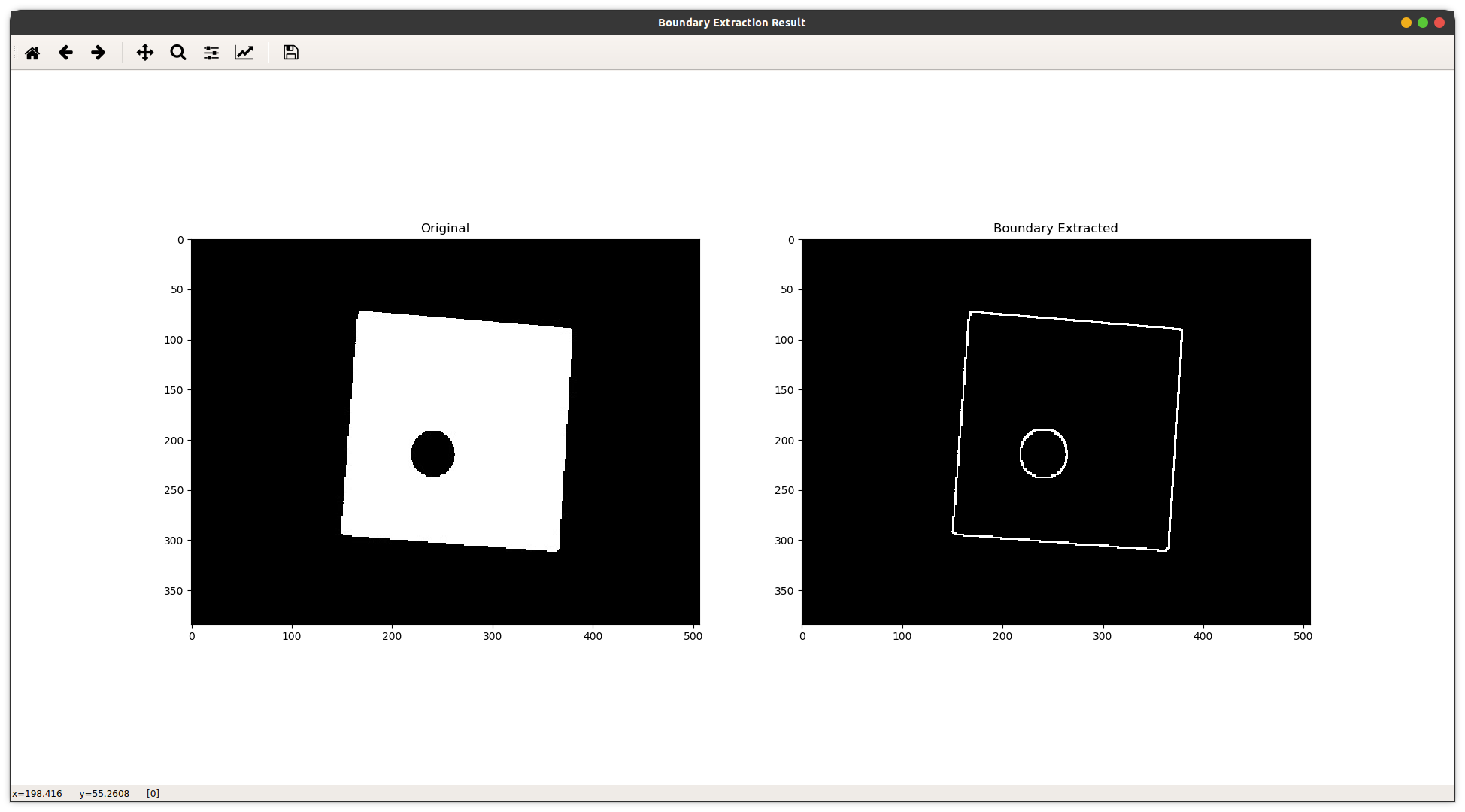This screenshot has width=1465, height=812.
Task: Click the Boundary Extracted plot title
Action: 1055,228
